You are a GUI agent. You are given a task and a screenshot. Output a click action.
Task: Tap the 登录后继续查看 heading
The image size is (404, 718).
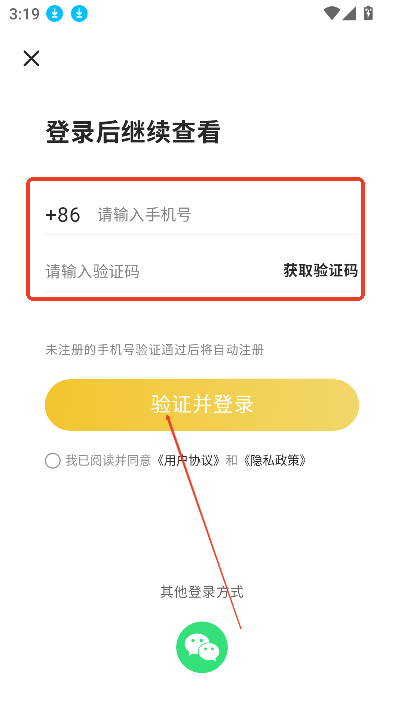[x=133, y=132]
